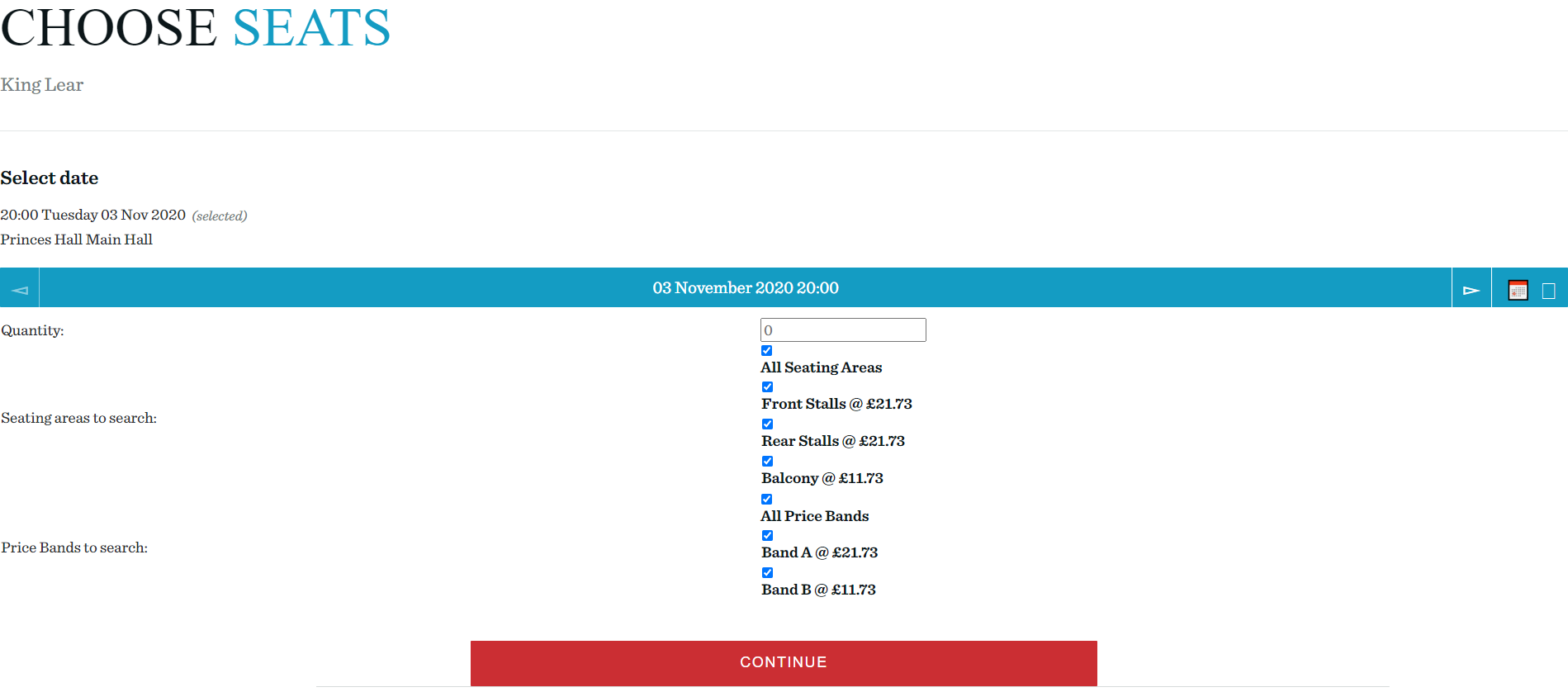Uncheck Band B @ £11.73
Screen dimensions: 1568x692
point(768,573)
